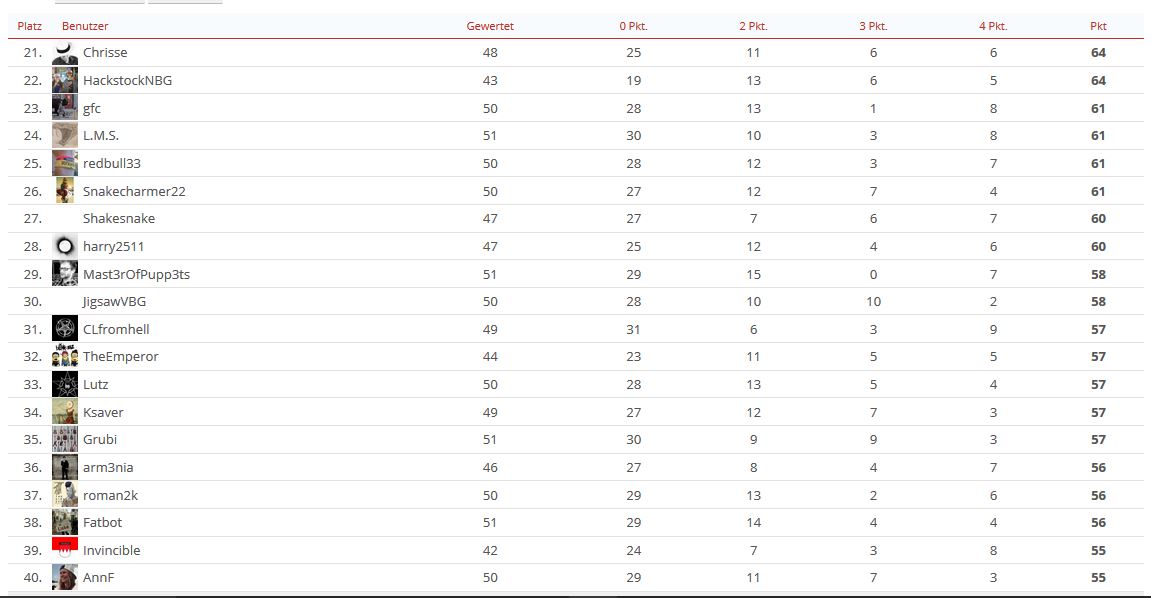This screenshot has width=1151, height=598.
Task: Open AnnF's avatar thumbnail
Action: pyautogui.click(x=65, y=577)
